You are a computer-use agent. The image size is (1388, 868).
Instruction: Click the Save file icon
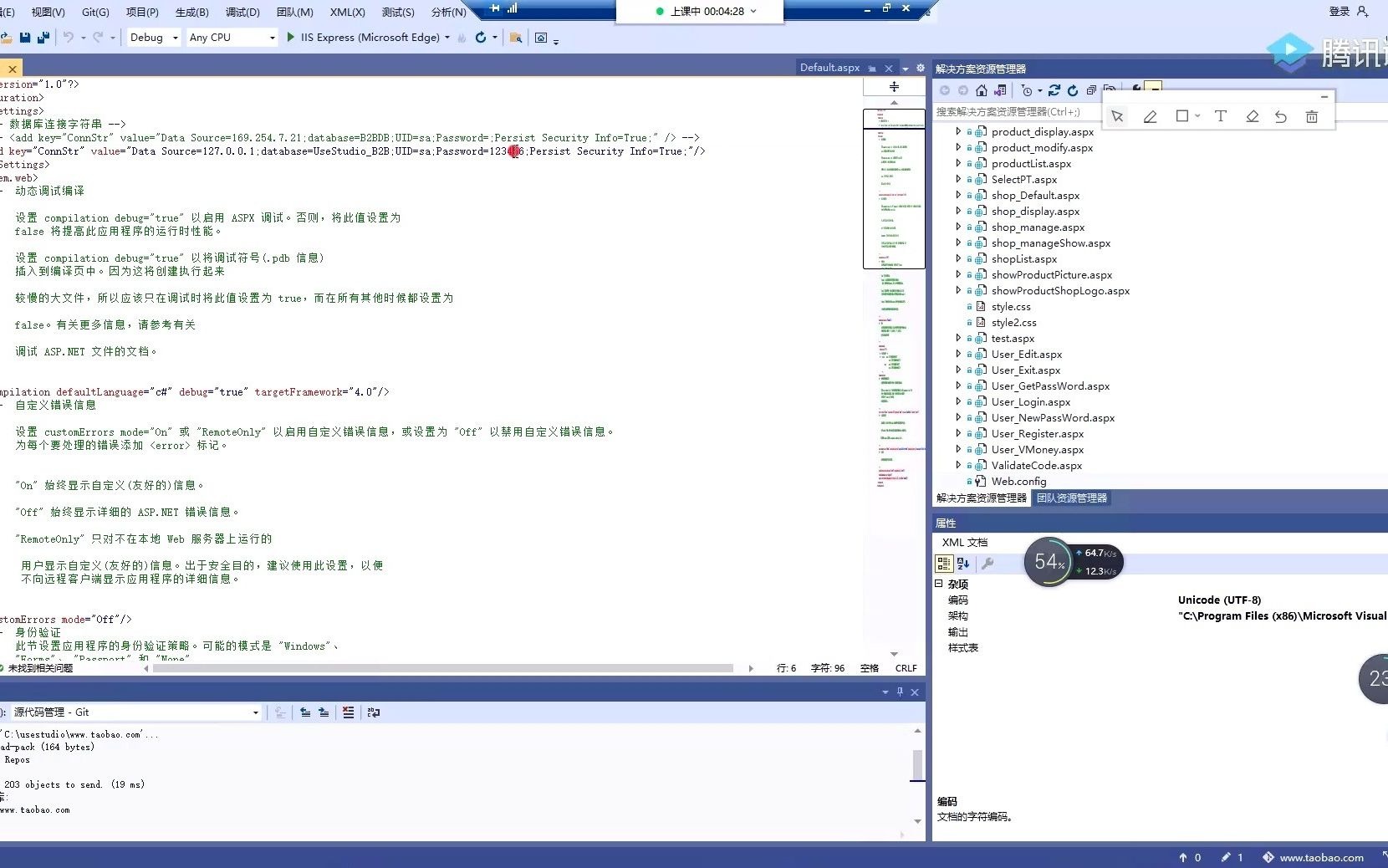[x=24, y=38]
